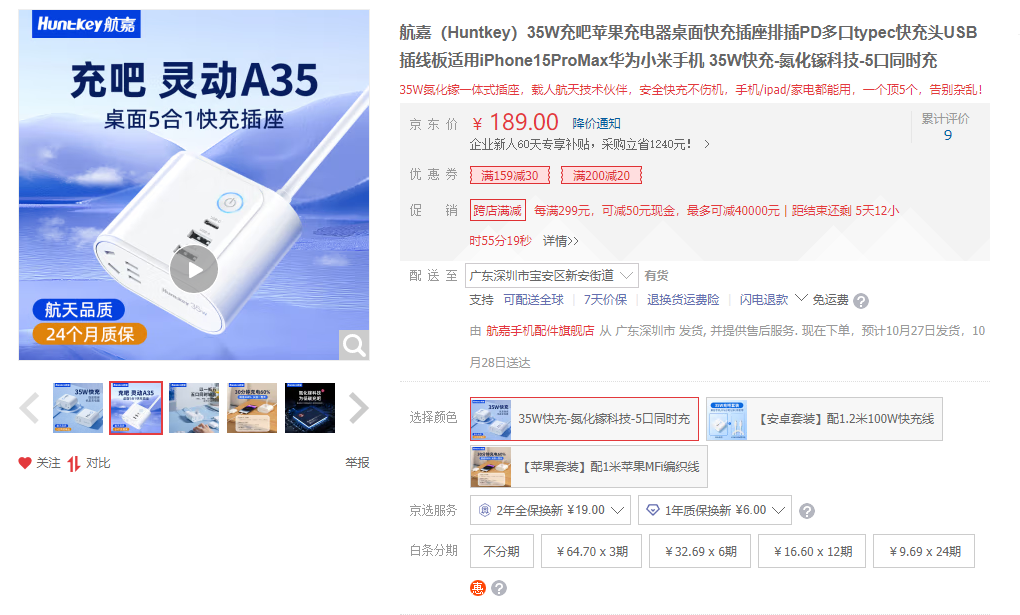Image resolution: width=1020 pixels, height=615 pixels.
Task: Click the orange 惠 badge icon
Action: pyautogui.click(x=477, y=588)
